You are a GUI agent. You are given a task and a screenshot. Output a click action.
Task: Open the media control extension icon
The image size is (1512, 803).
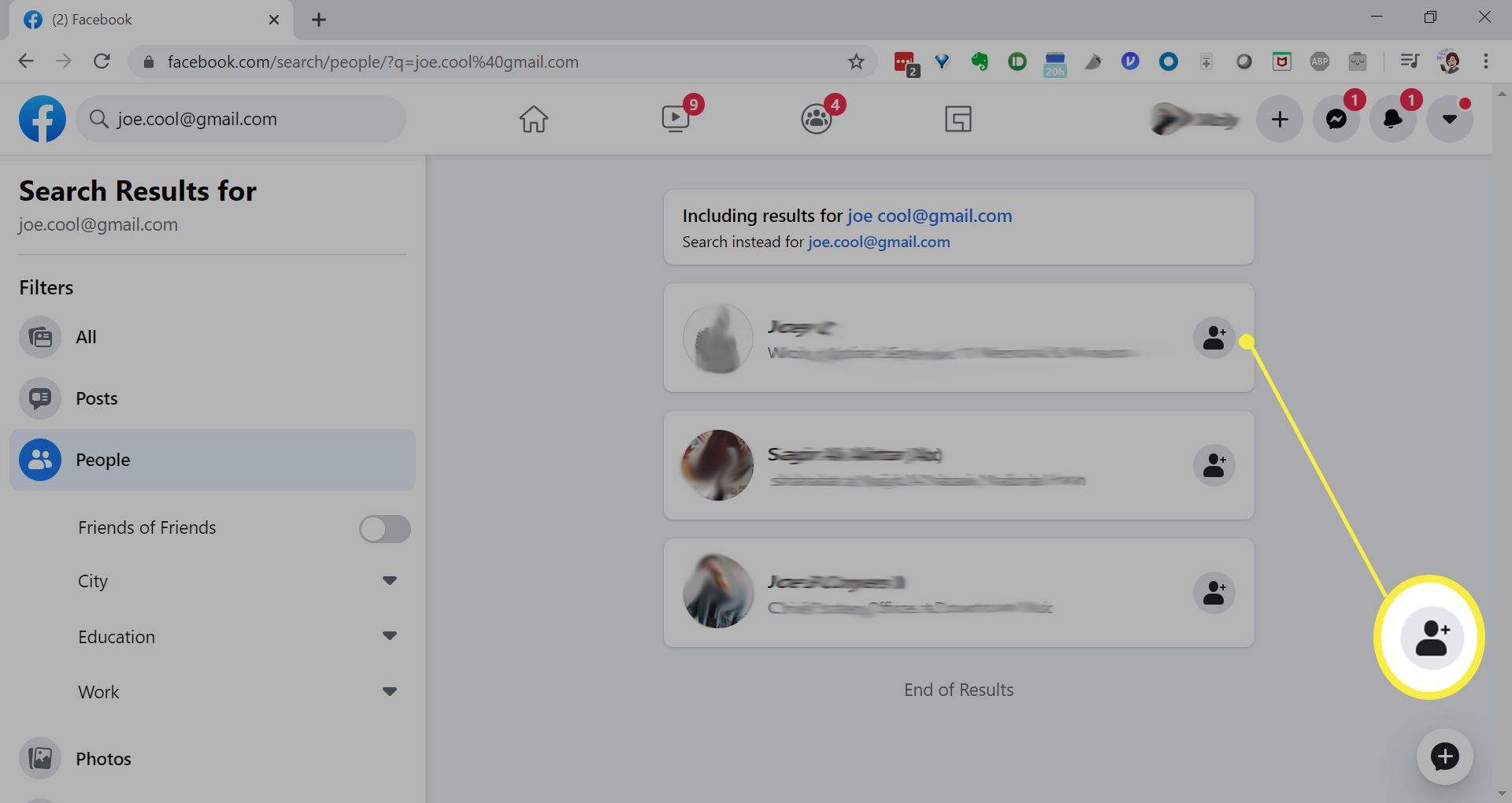coord(1410,61)
